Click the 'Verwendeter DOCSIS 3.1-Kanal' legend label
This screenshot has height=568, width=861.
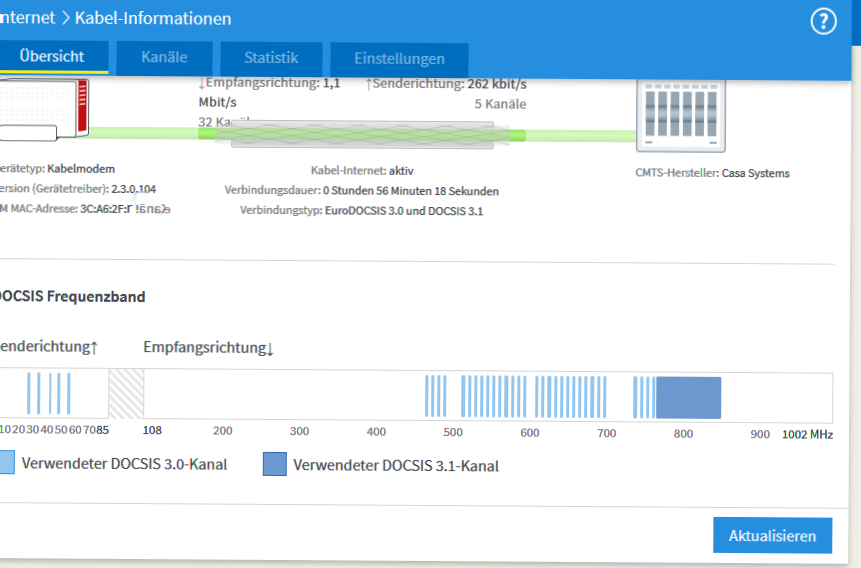pos(396,466)
